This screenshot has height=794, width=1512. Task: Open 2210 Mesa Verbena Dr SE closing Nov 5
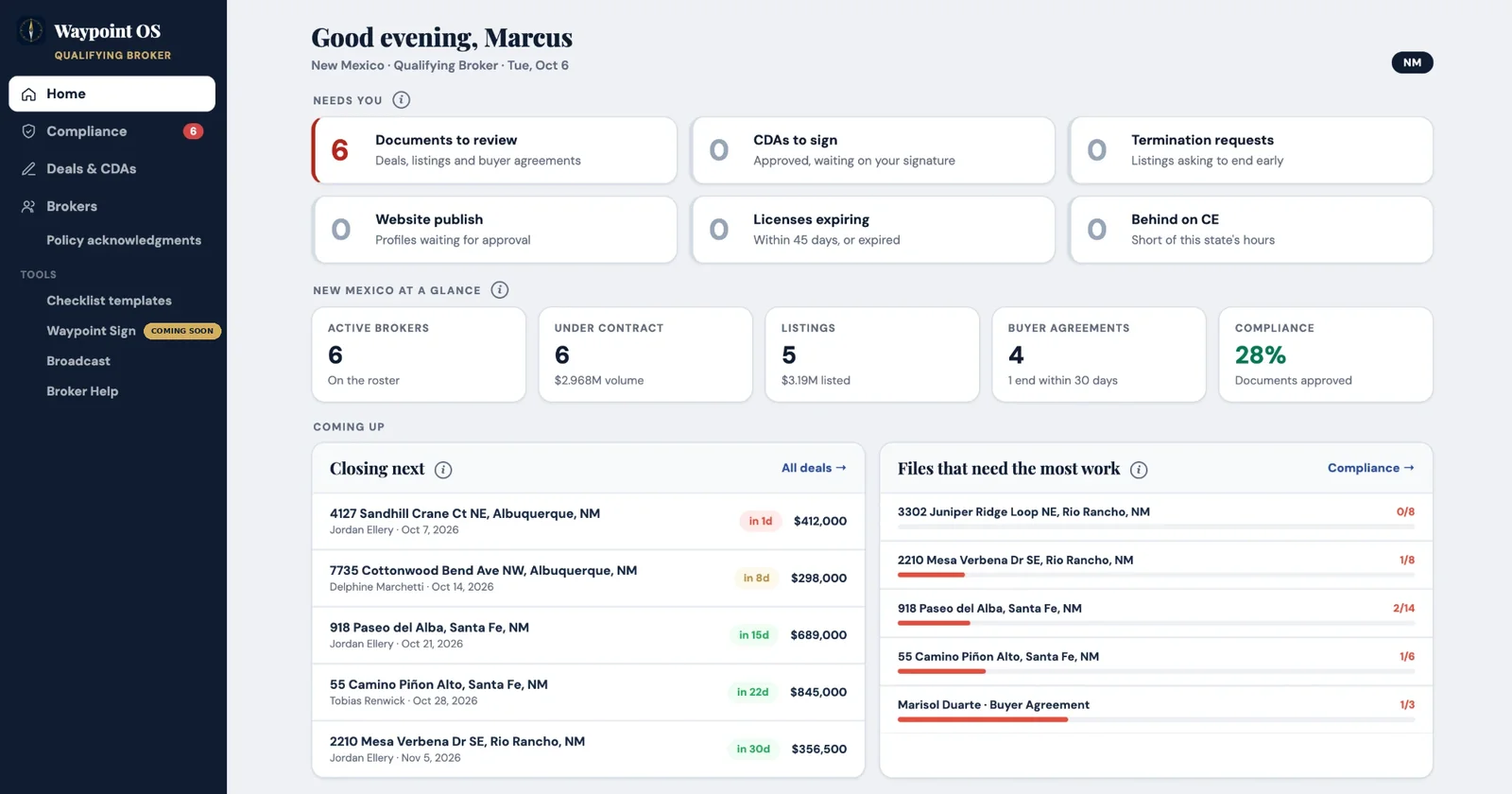tap(589, 749)
